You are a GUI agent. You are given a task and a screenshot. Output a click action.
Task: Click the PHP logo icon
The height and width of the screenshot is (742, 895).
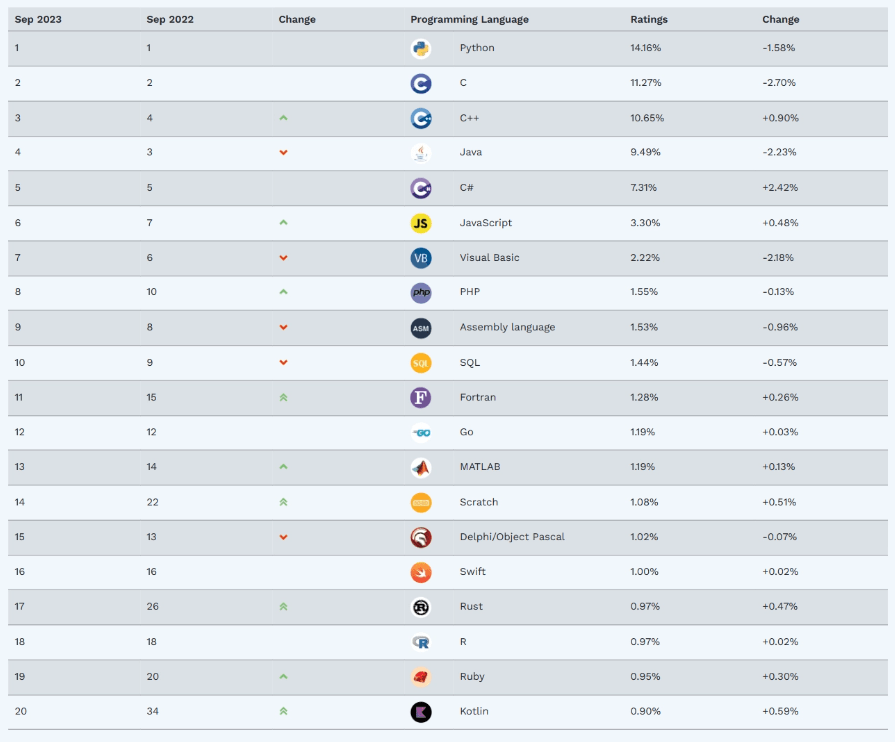421,293
